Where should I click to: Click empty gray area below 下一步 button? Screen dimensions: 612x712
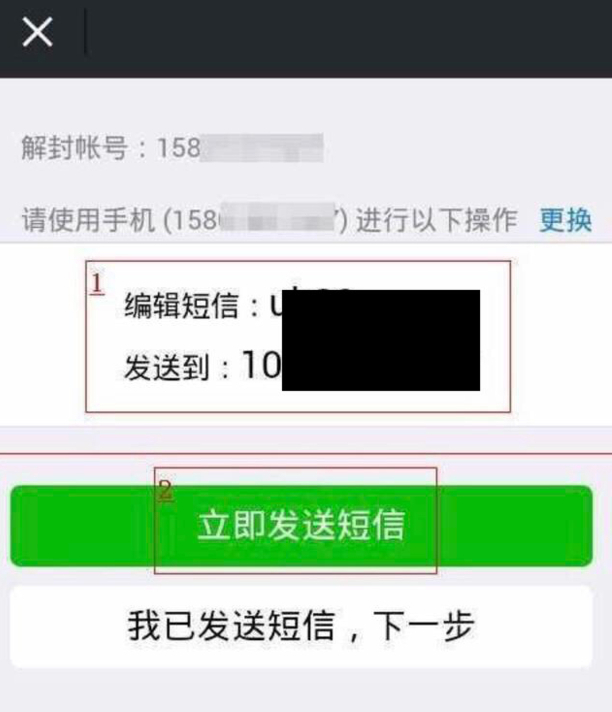point(306,690)
